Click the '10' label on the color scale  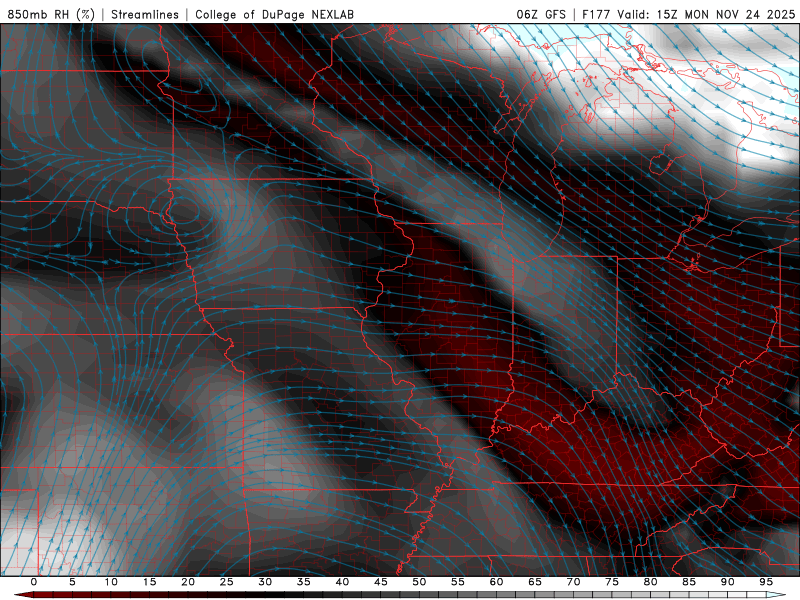(x=111, y=582)
